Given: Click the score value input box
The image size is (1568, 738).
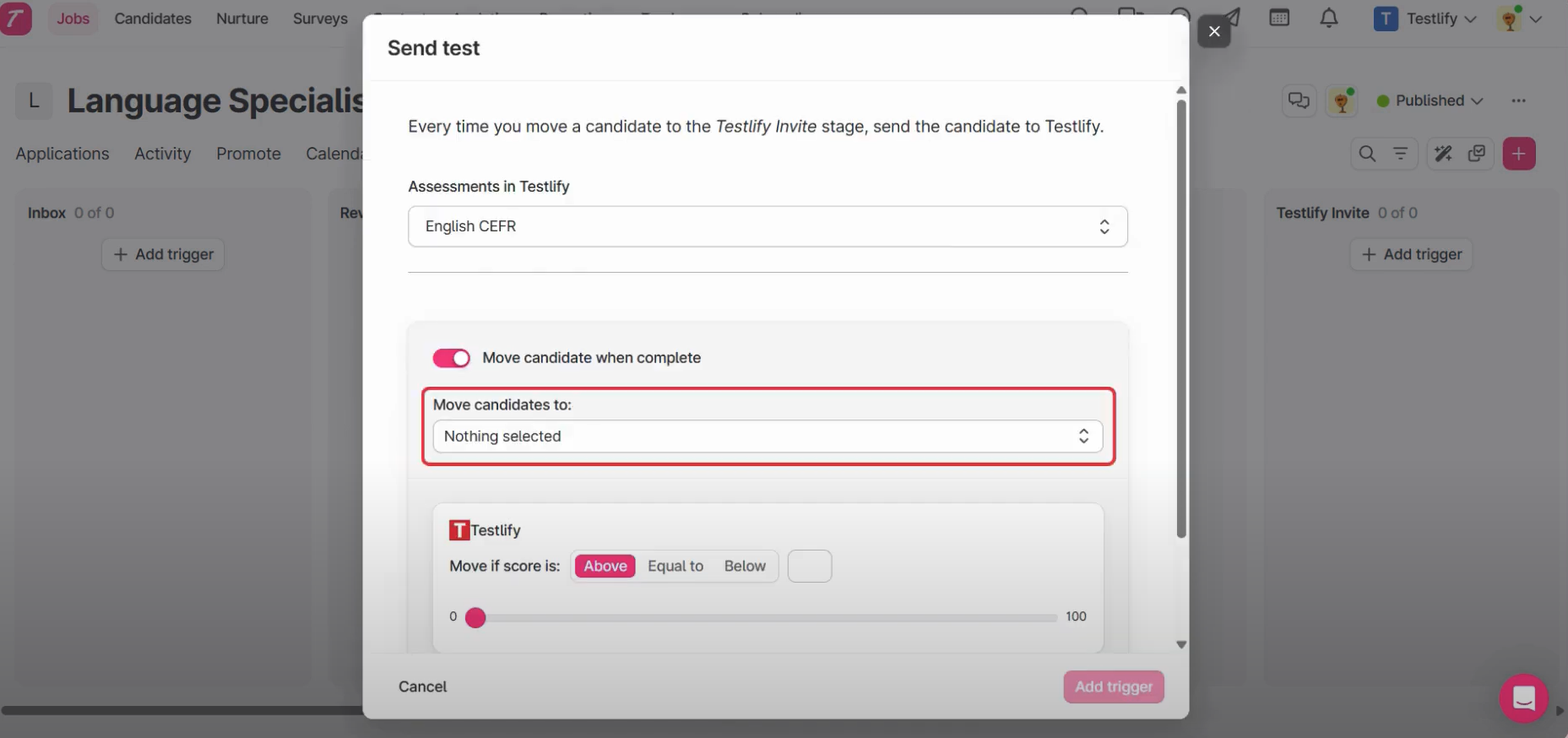Looking at the screenshot, I should [809, 567].
